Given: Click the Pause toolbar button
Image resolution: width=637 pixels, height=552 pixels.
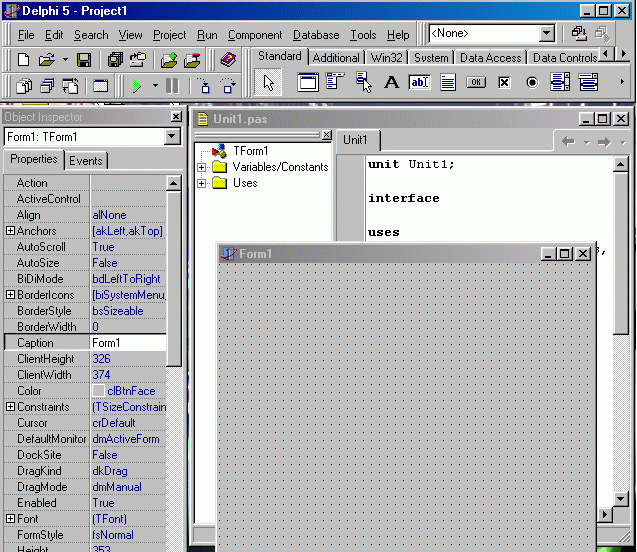Looking at the screenshot, I should [x=172, y=86].
